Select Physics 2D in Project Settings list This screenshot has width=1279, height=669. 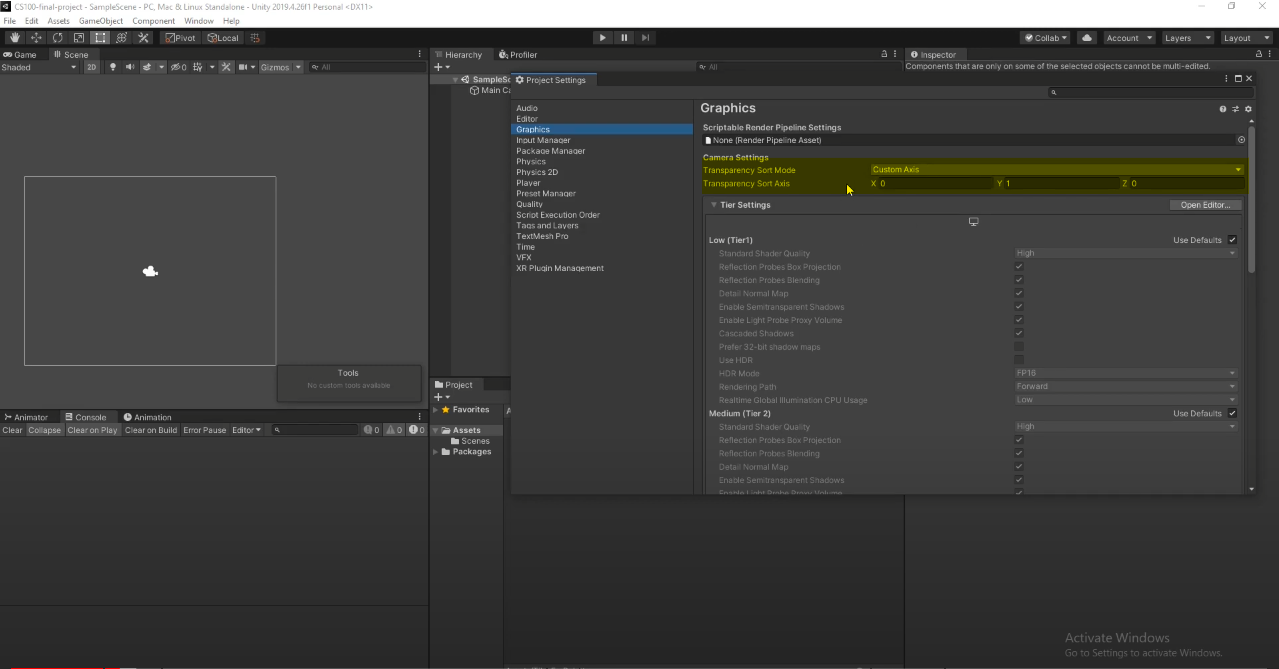pos(537,172)
